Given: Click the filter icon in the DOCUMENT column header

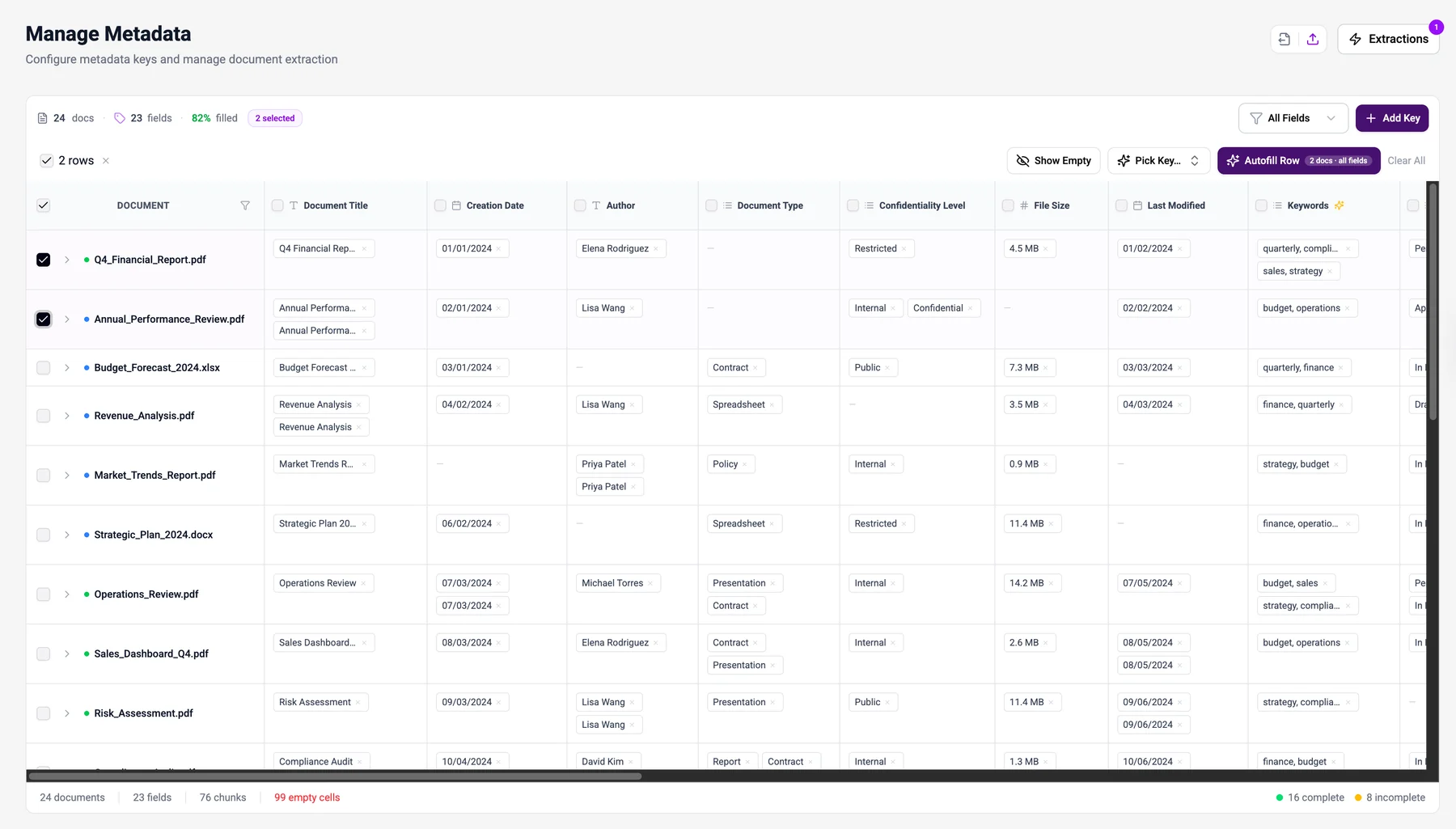Looking at the screenshot, I should [245, 205].
